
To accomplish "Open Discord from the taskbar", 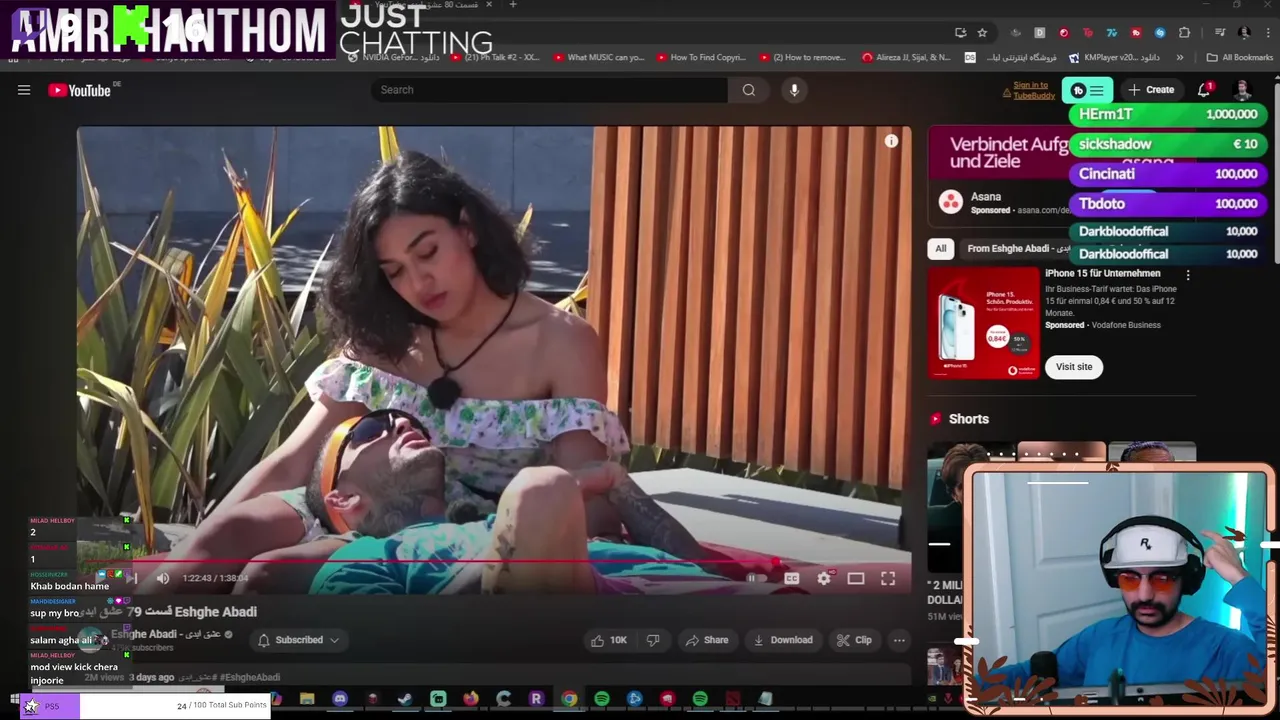I will pos(340,698).
